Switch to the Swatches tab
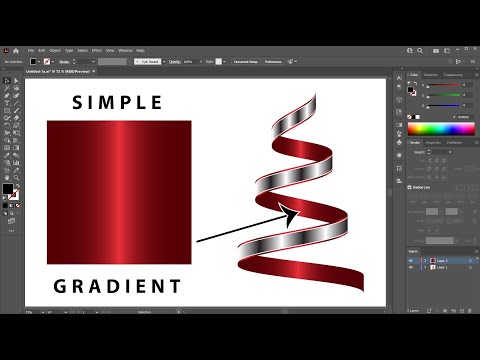 click(x=430, y=75)
